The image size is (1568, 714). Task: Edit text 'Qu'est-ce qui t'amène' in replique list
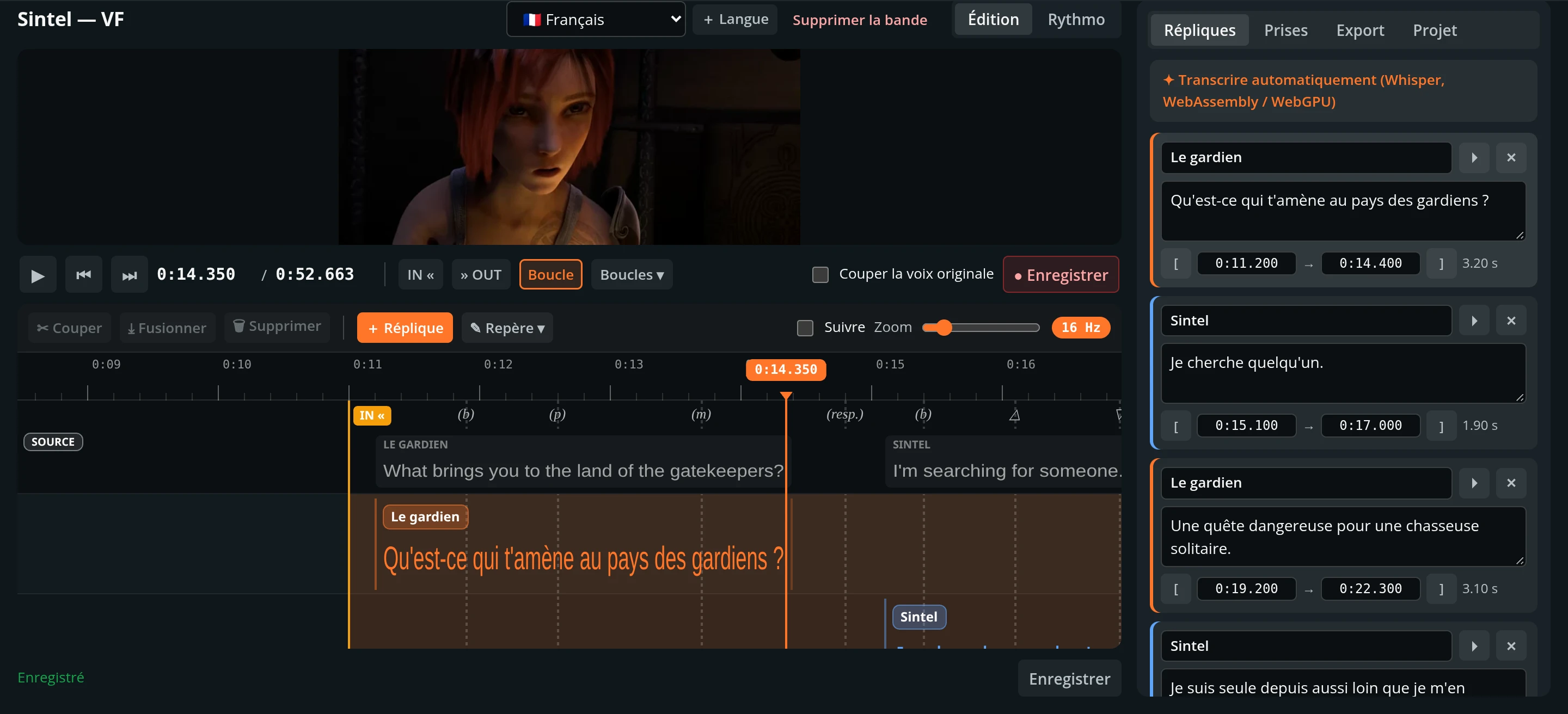click(1343, 211)
